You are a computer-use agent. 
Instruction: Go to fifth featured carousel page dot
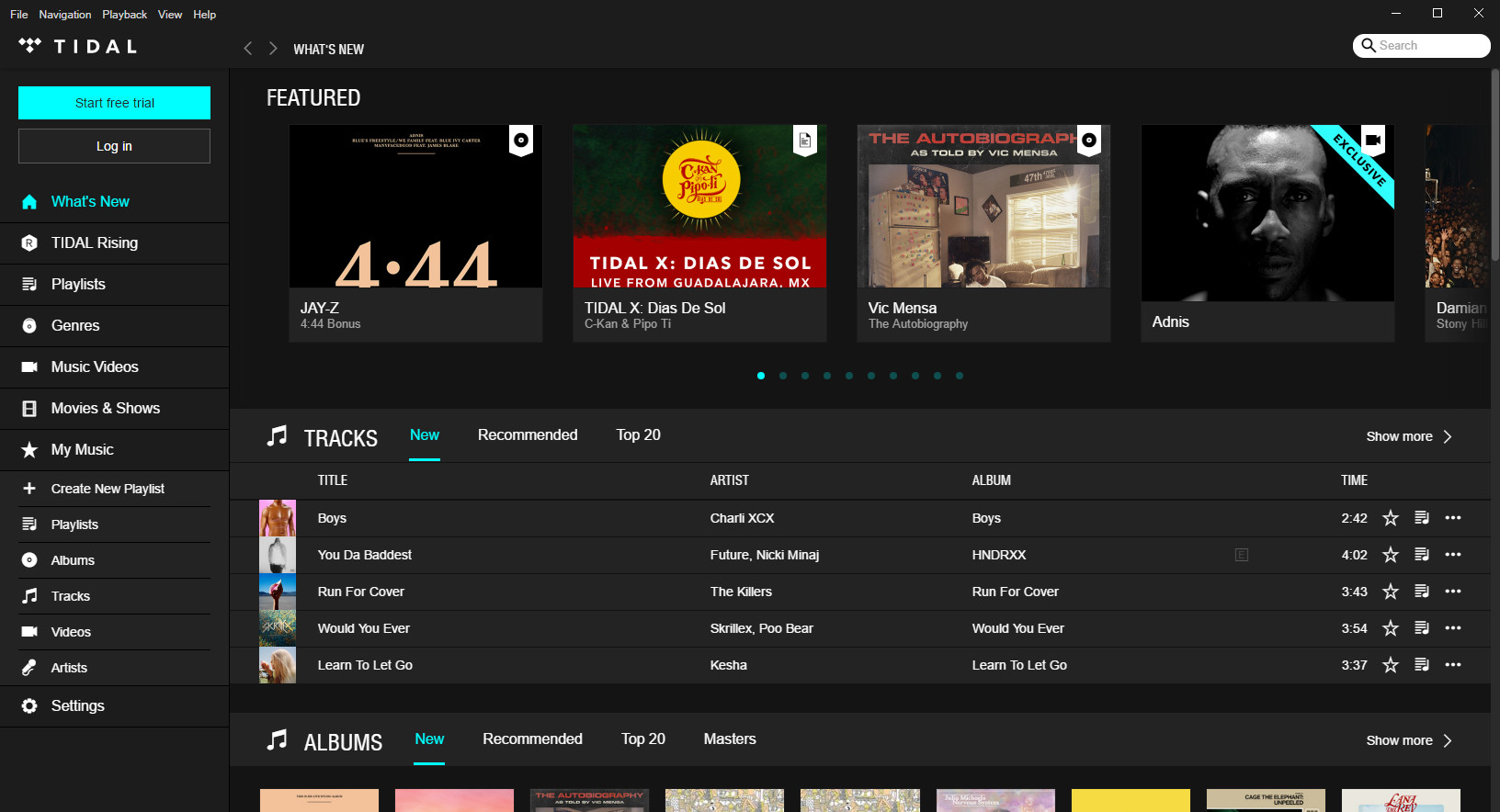[849, 376]
